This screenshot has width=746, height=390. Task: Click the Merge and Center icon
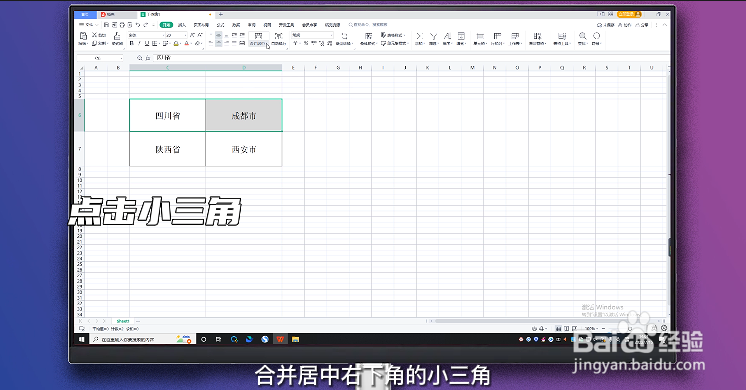click(x=258, y=36)
